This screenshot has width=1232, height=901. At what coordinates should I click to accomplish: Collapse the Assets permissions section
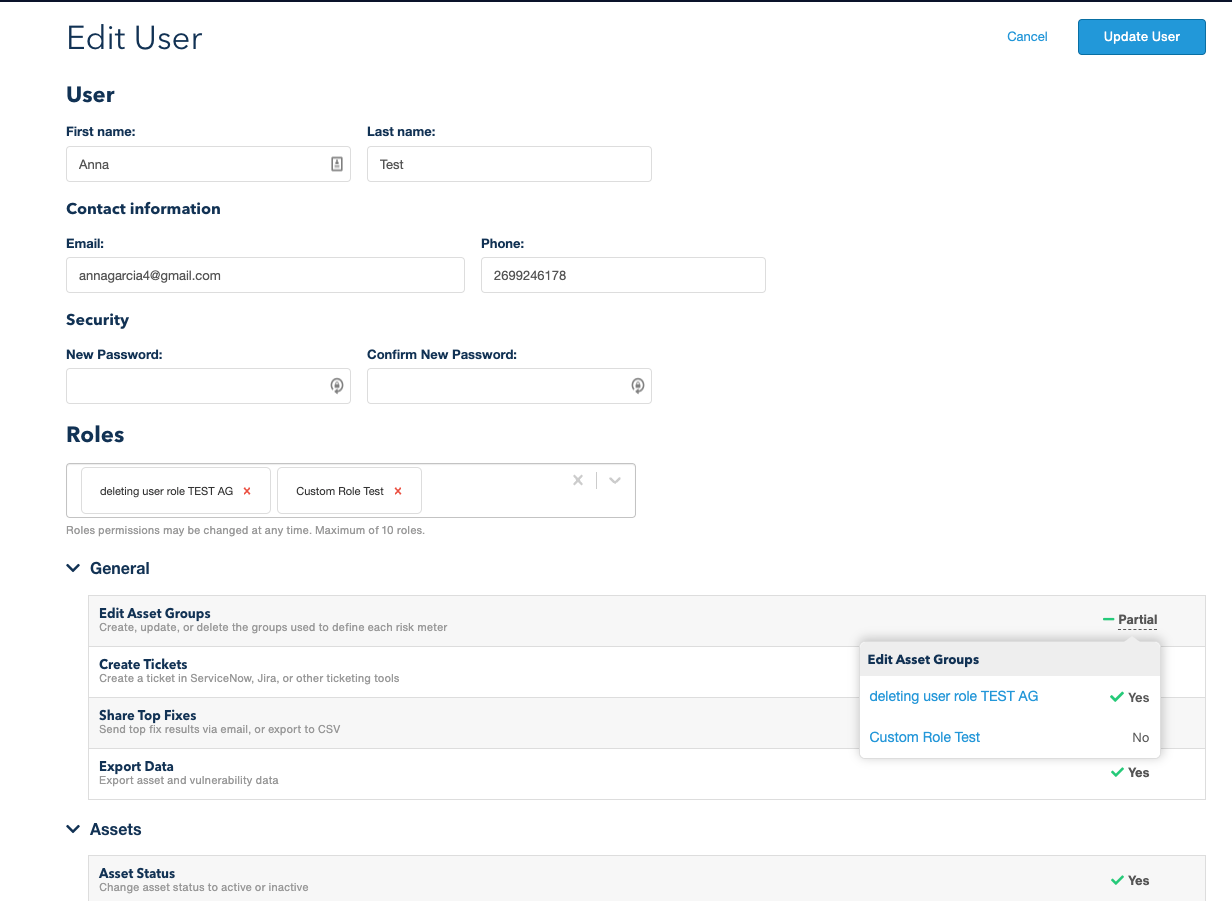coord(73,829)
